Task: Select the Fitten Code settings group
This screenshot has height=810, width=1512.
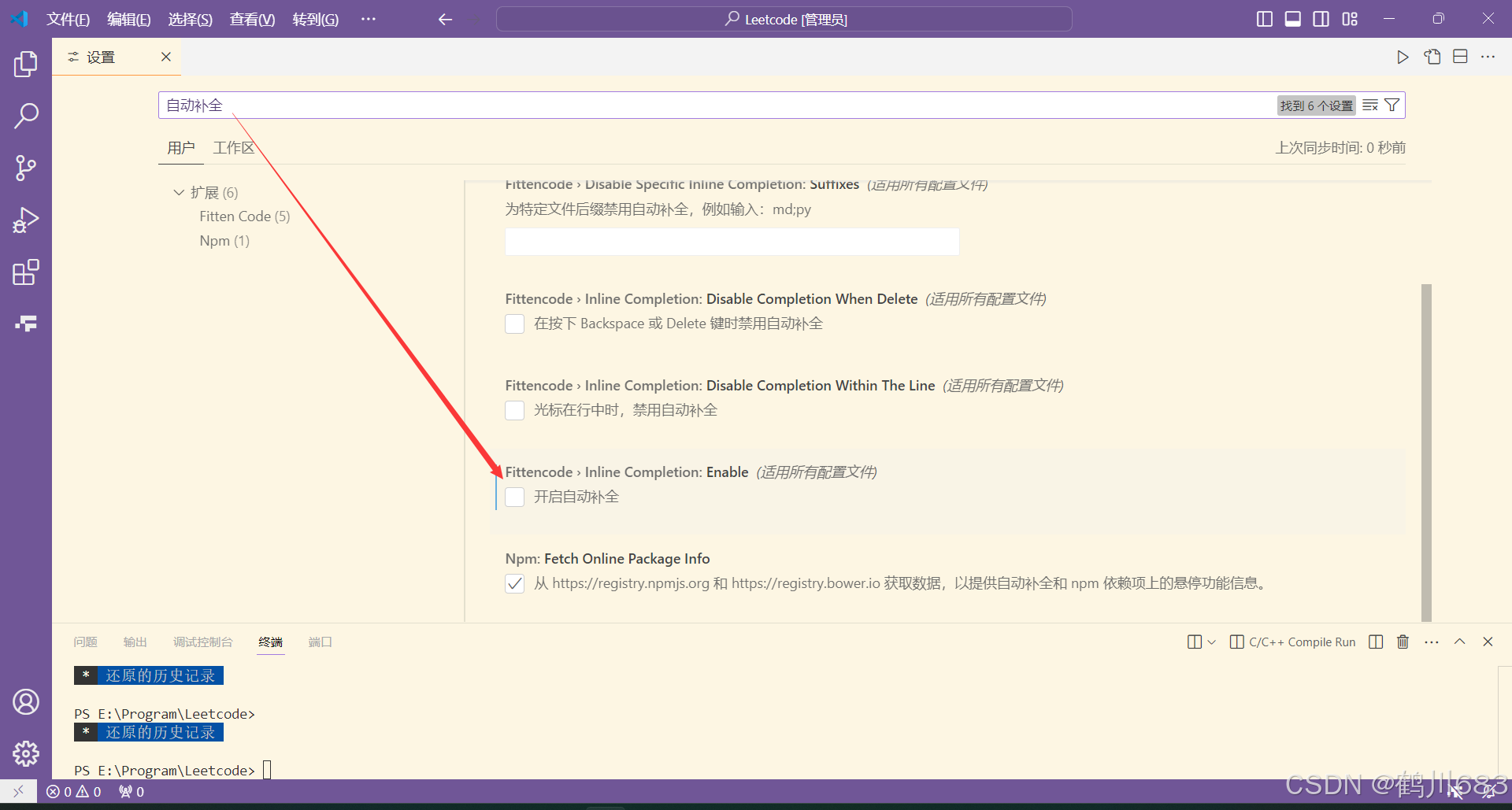Action: 236,216
